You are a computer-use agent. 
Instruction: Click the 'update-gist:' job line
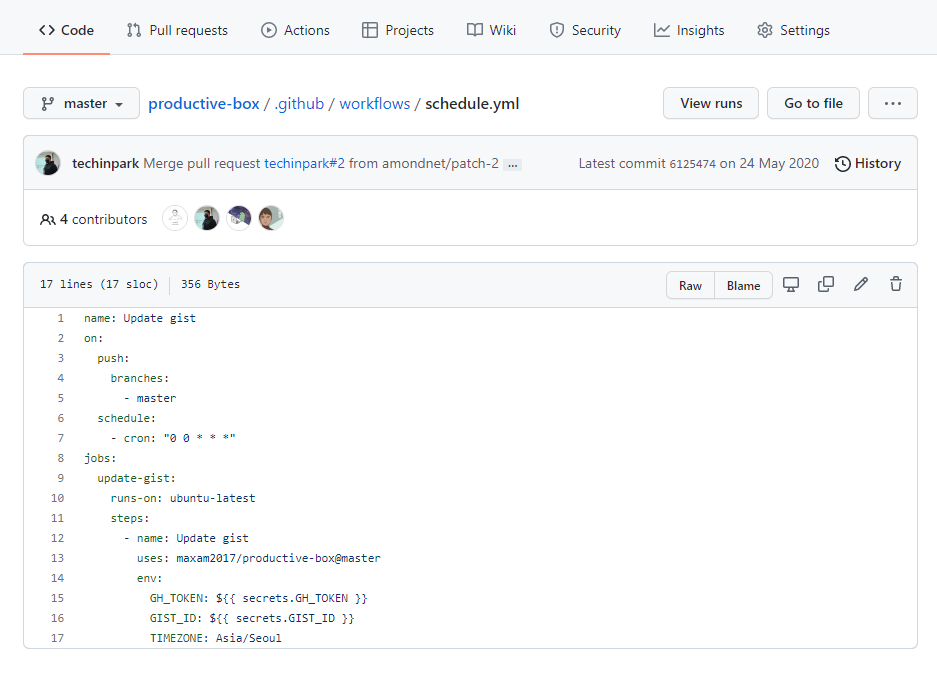click(137, 478)
